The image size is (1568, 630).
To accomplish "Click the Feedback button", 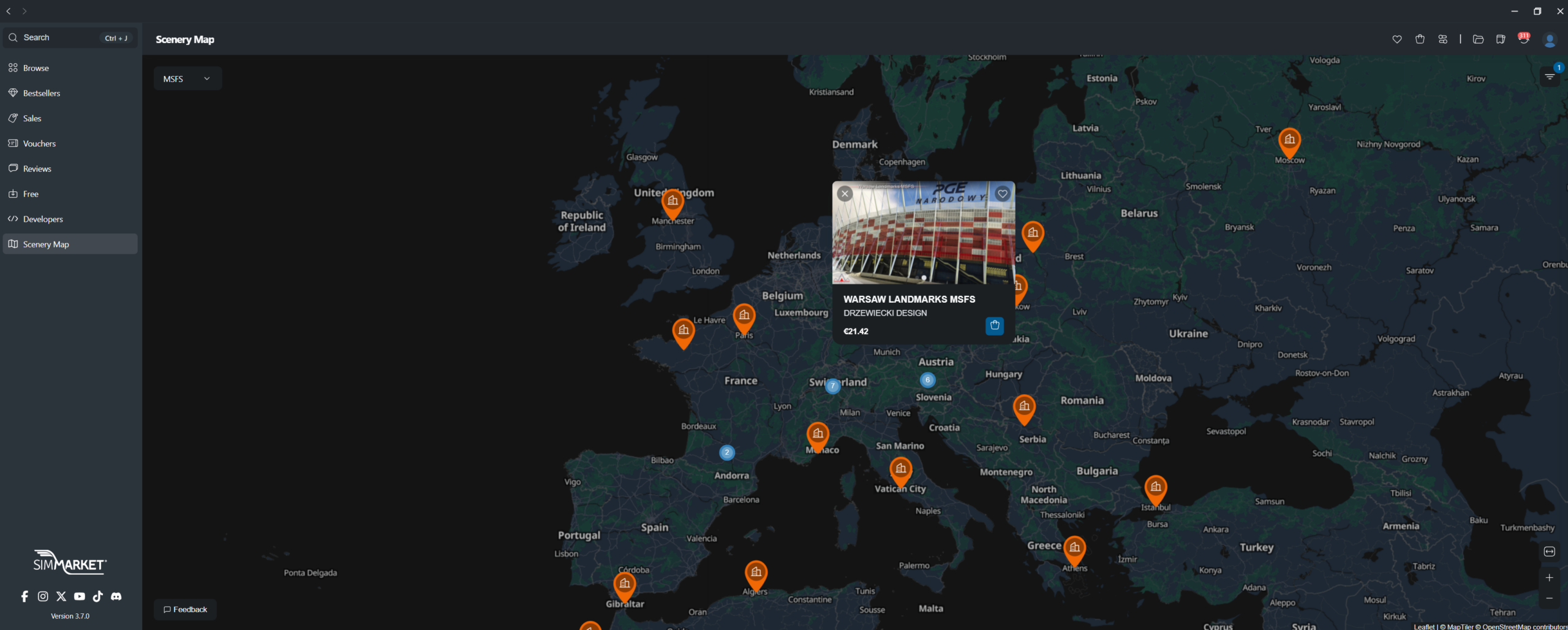I will (x=185, y=609).
